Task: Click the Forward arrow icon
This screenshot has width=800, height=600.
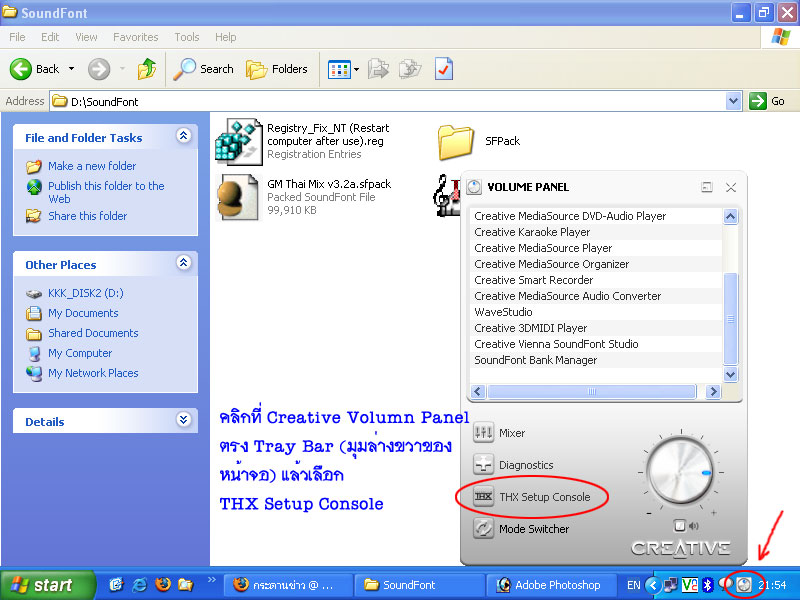Action: [x=99, y=69]
